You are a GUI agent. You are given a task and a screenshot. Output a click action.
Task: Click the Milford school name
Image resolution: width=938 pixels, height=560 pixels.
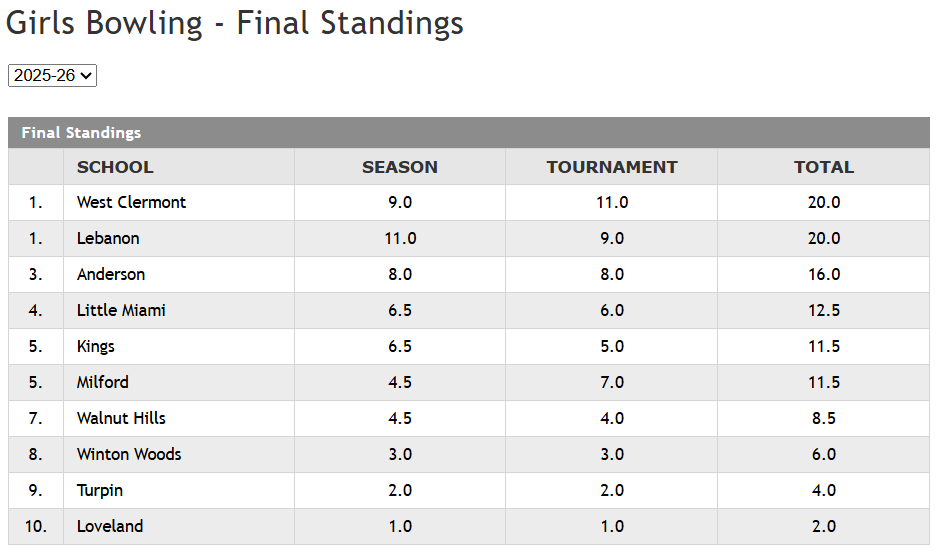click(103, 382)
